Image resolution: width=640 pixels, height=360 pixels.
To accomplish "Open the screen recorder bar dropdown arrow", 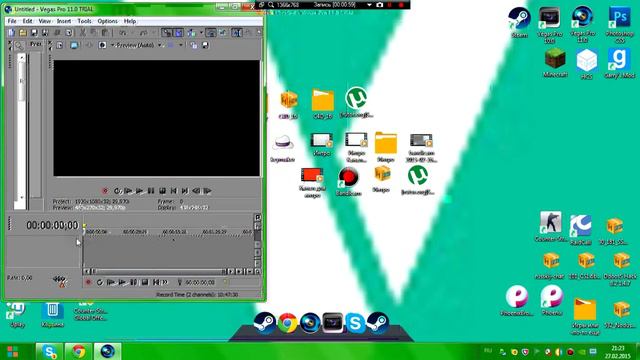I will point(369,5).
